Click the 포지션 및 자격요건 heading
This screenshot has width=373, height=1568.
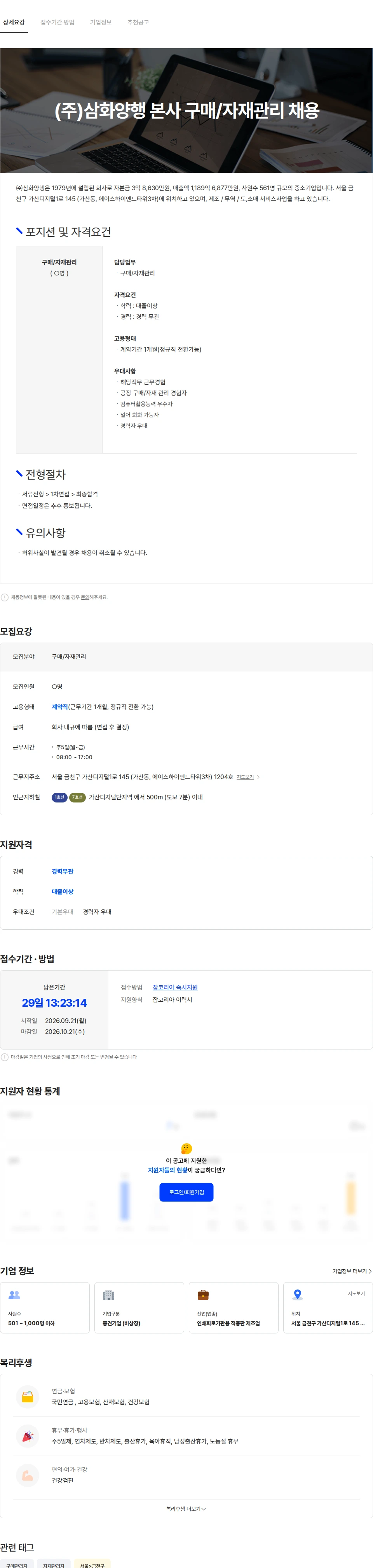pos(68,231)
